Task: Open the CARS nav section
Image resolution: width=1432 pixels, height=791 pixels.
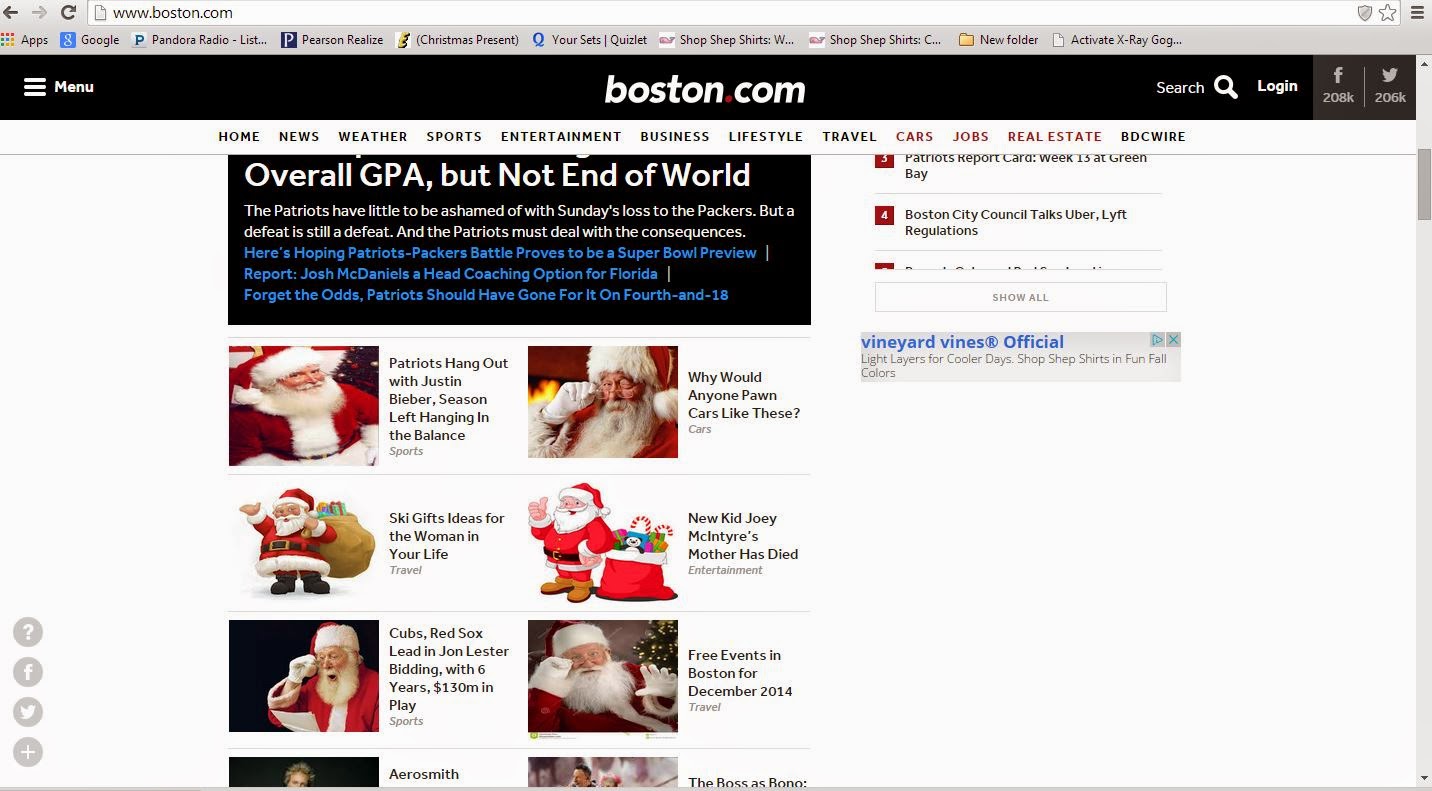Action: [915, 137]
